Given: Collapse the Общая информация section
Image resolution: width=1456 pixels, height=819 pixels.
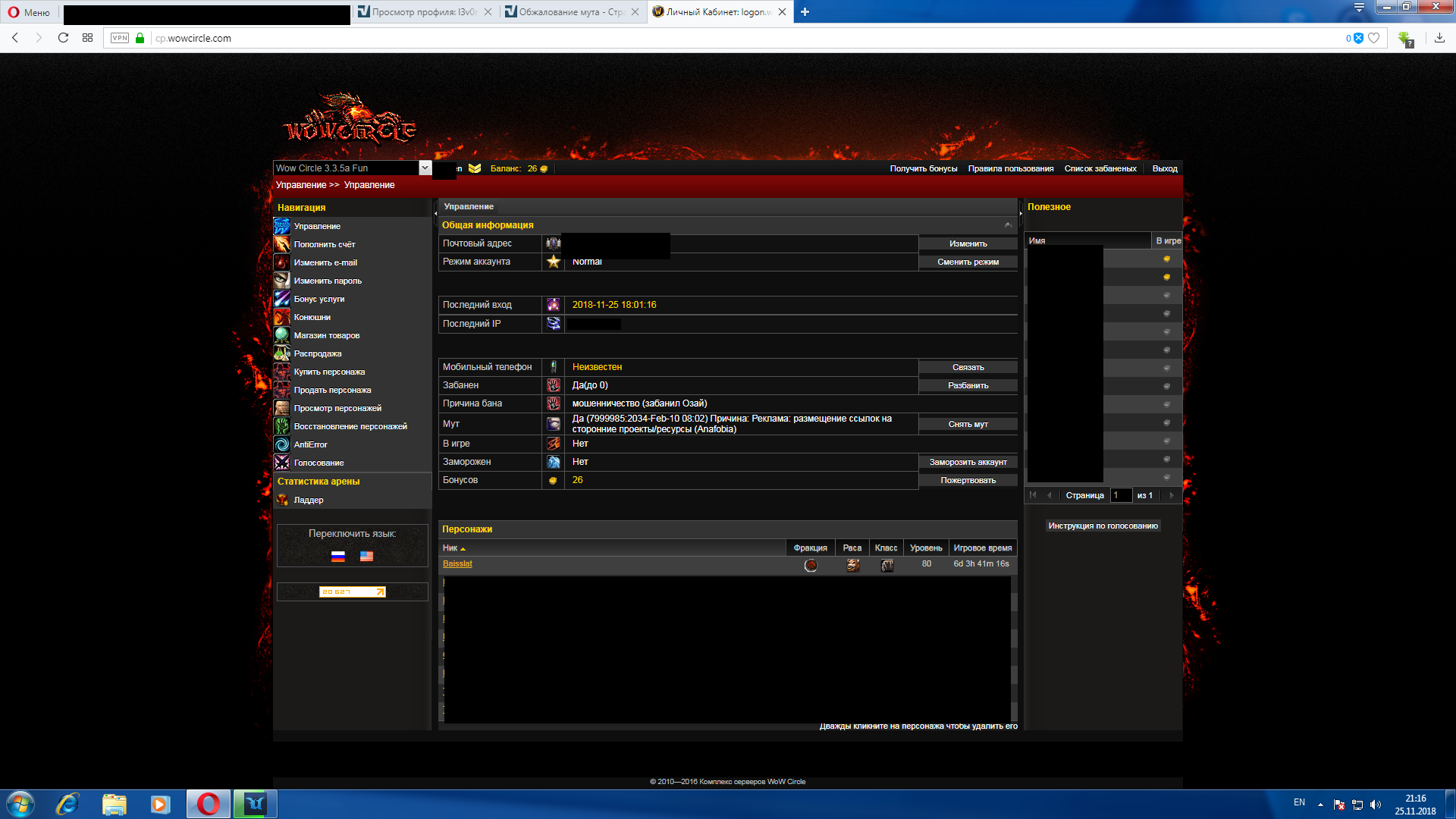Looking at the screenshot, I should (1008, 225).
